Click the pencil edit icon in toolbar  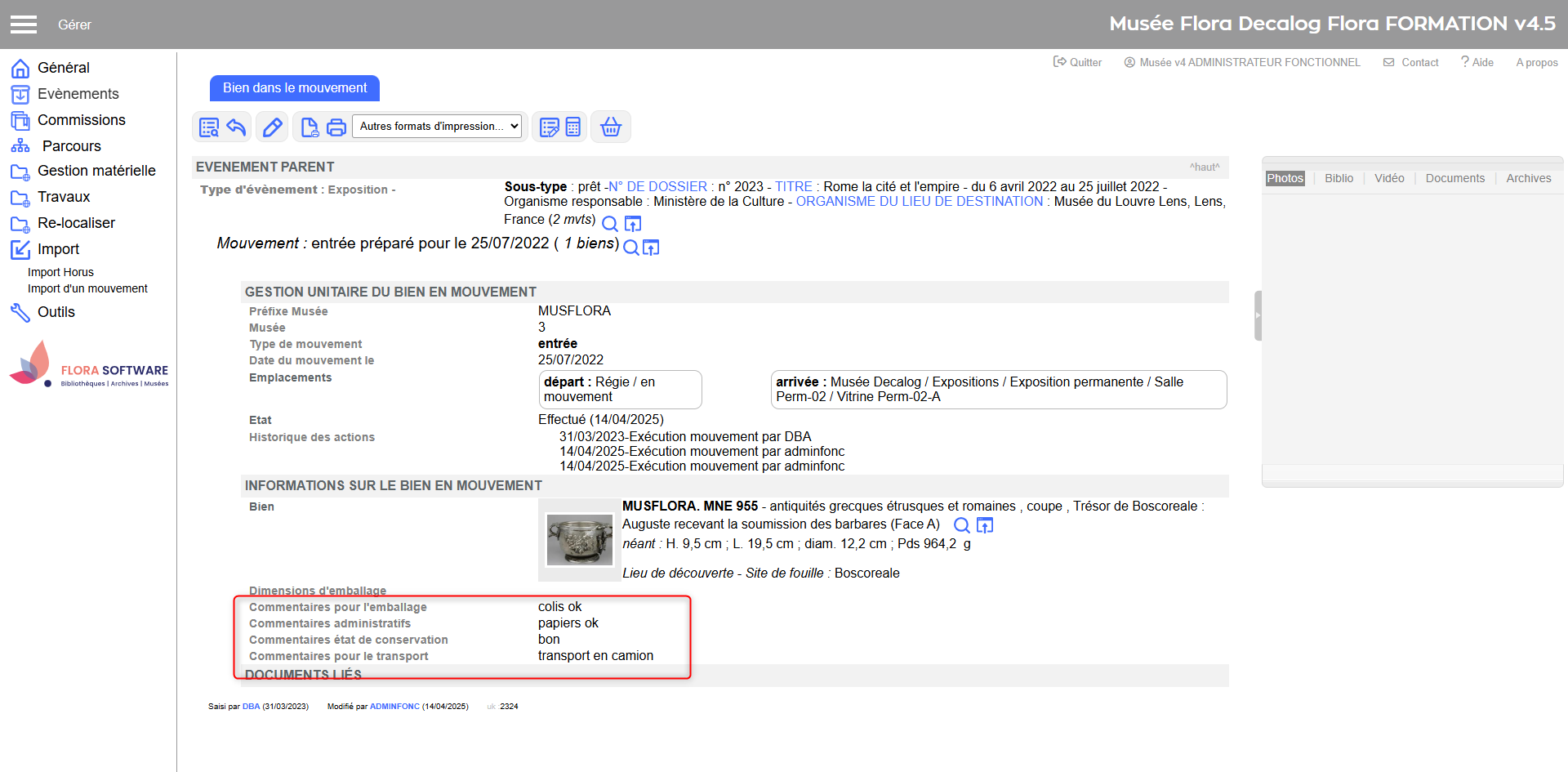[272, 127]
